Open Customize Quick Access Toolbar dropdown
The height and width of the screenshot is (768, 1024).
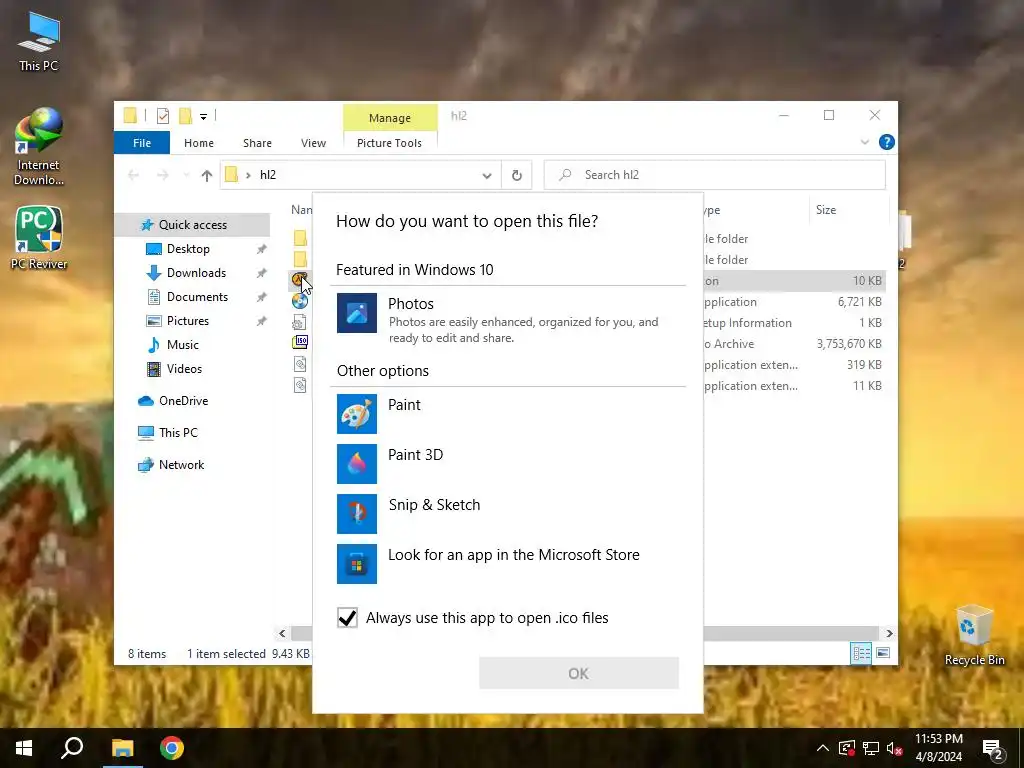(x=204, y=117)
